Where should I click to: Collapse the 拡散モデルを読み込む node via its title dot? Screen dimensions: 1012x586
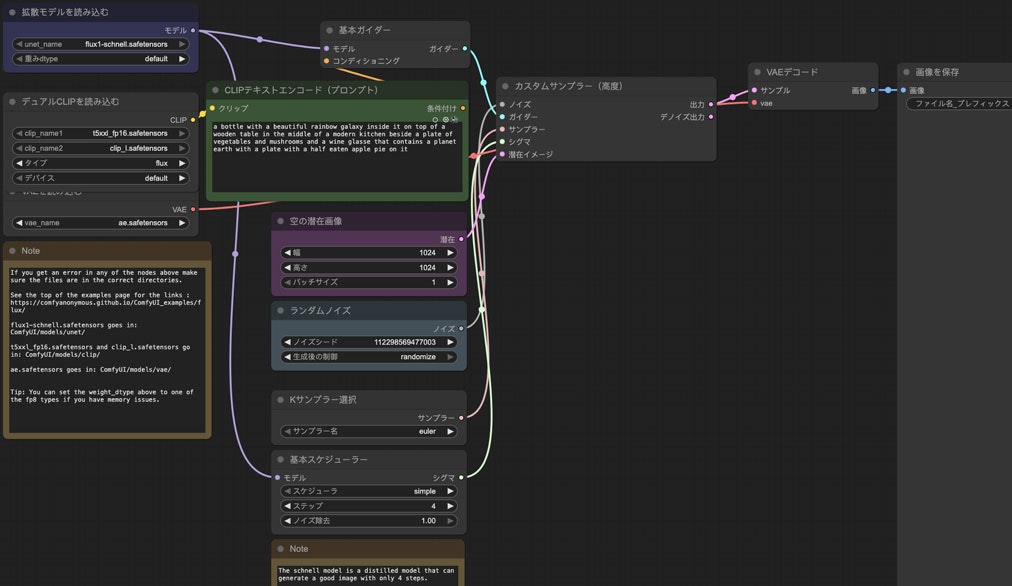12,12
